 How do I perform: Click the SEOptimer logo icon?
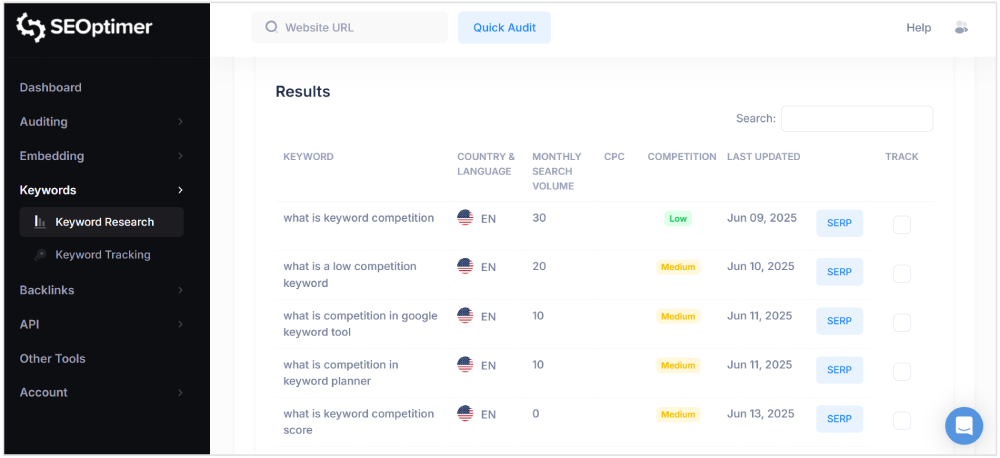(x=32, y=28)
